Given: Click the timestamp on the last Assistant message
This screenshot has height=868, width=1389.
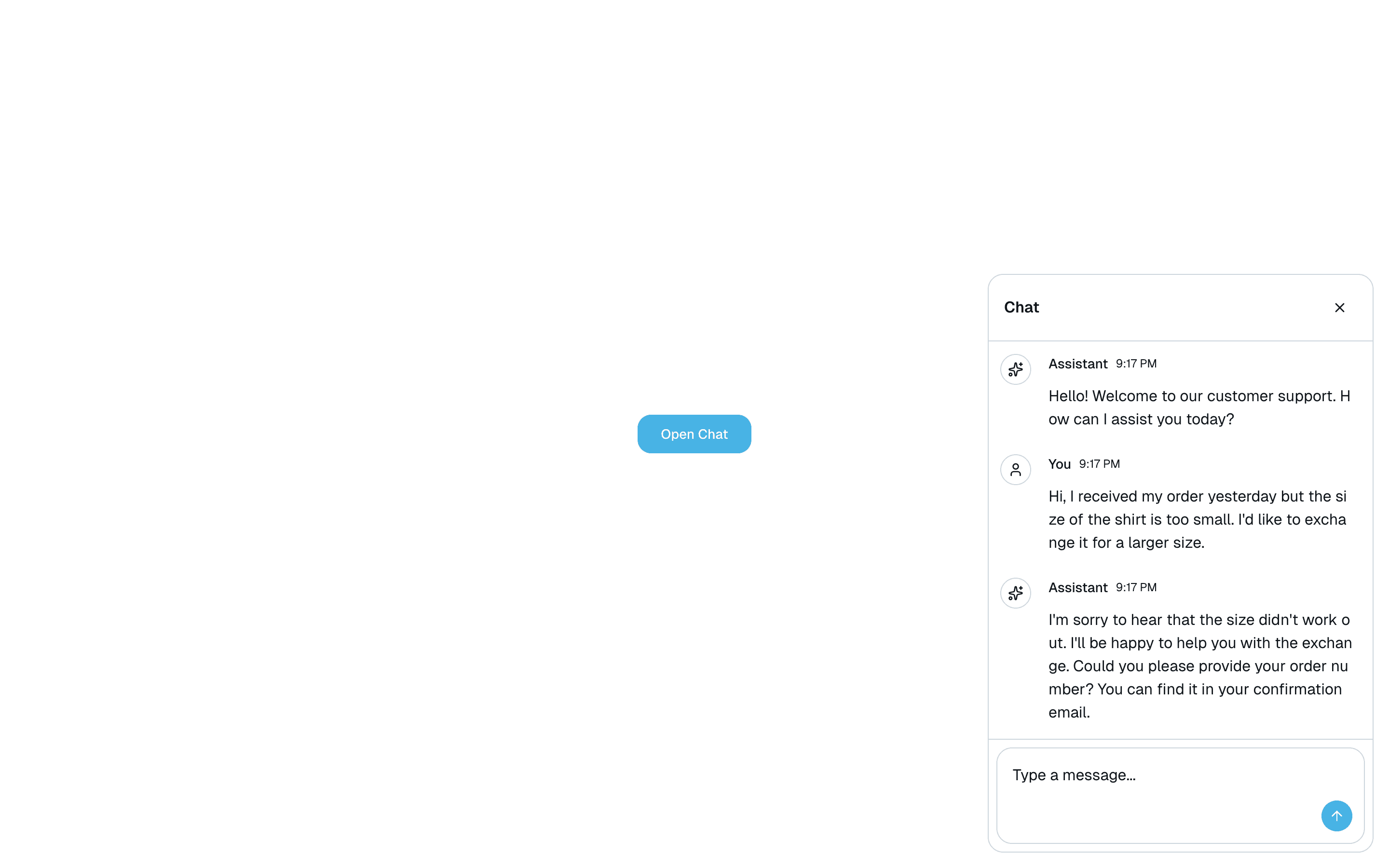Looking at the screenshot, I should (x=1135, y=587).
